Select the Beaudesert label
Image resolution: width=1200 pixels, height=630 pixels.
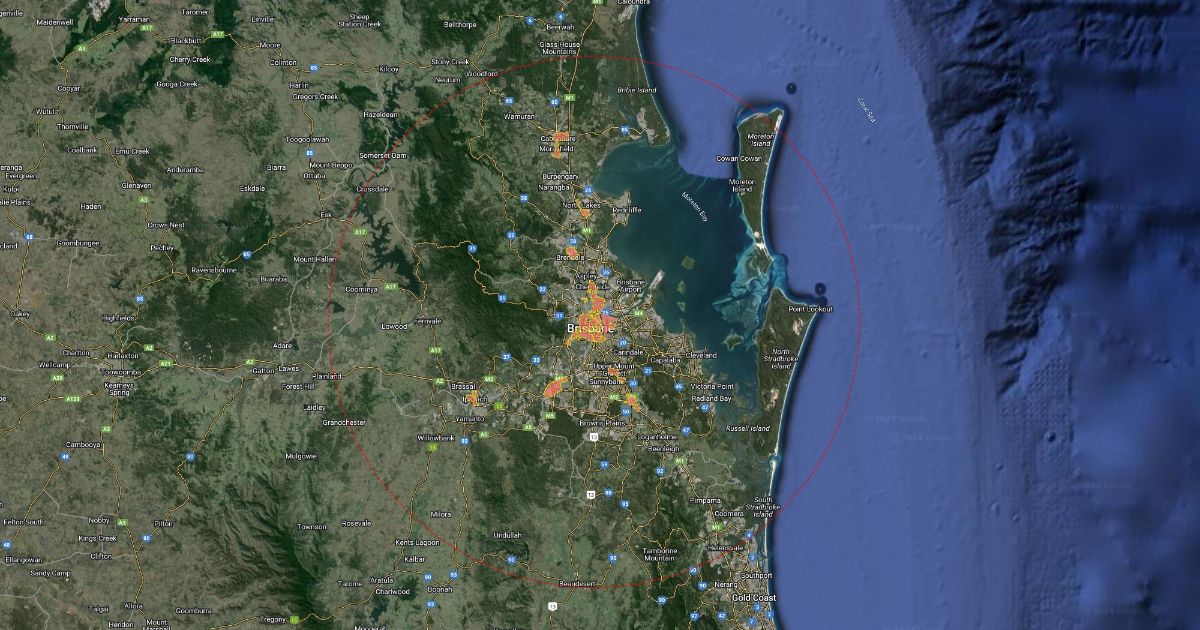point(577,582)
